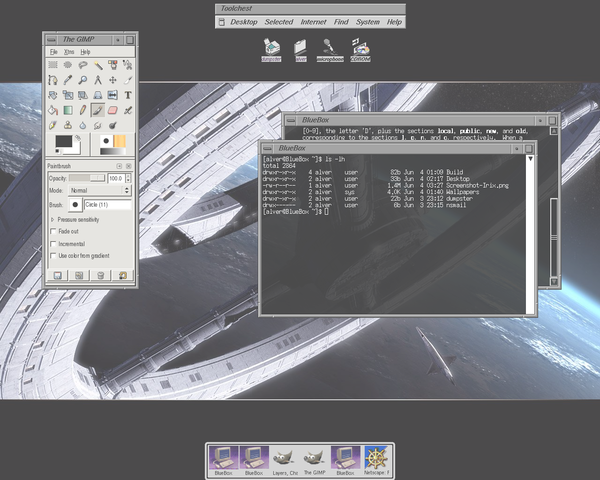This screenshot has height=480, width=600.
Task: Select the Bucket Fill tool
Action: [53, 110]
